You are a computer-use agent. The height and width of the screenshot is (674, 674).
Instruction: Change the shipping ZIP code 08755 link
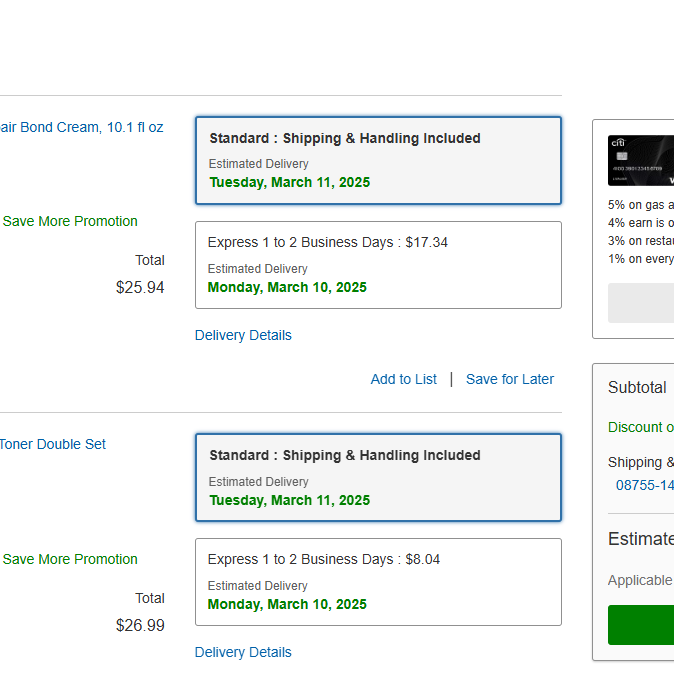tap(644, 485)
